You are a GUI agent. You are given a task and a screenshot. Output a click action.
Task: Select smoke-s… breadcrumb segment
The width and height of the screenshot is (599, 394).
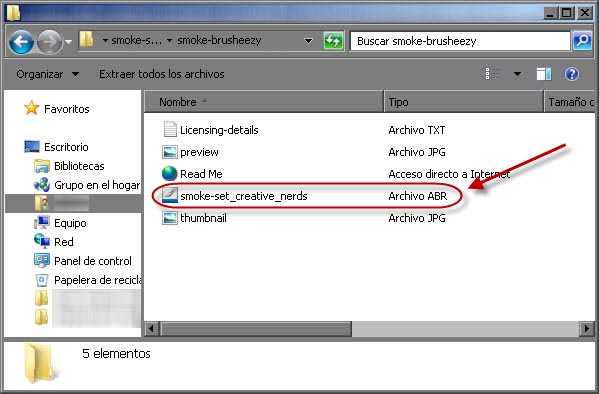coord(136,40)
